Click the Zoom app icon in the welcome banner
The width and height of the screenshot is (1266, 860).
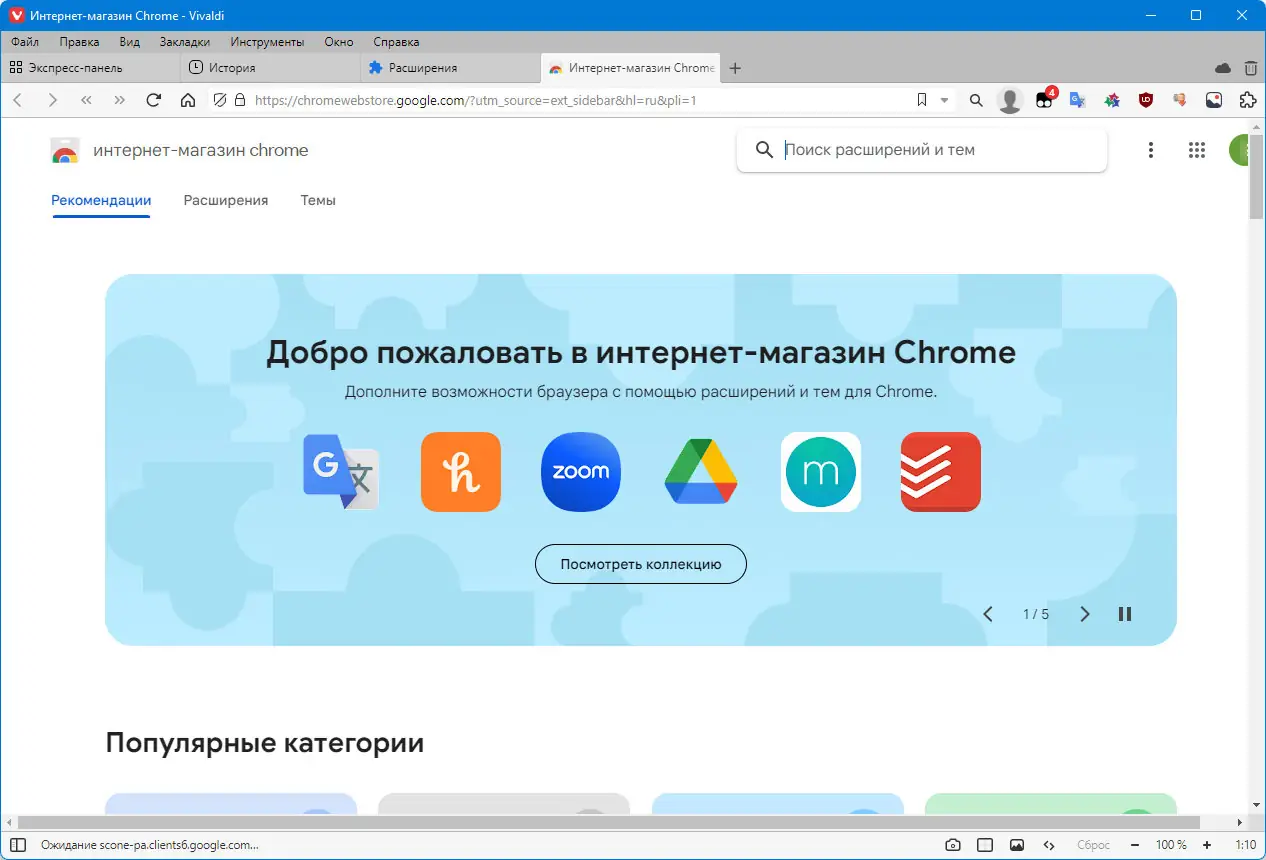coord(581,472)
